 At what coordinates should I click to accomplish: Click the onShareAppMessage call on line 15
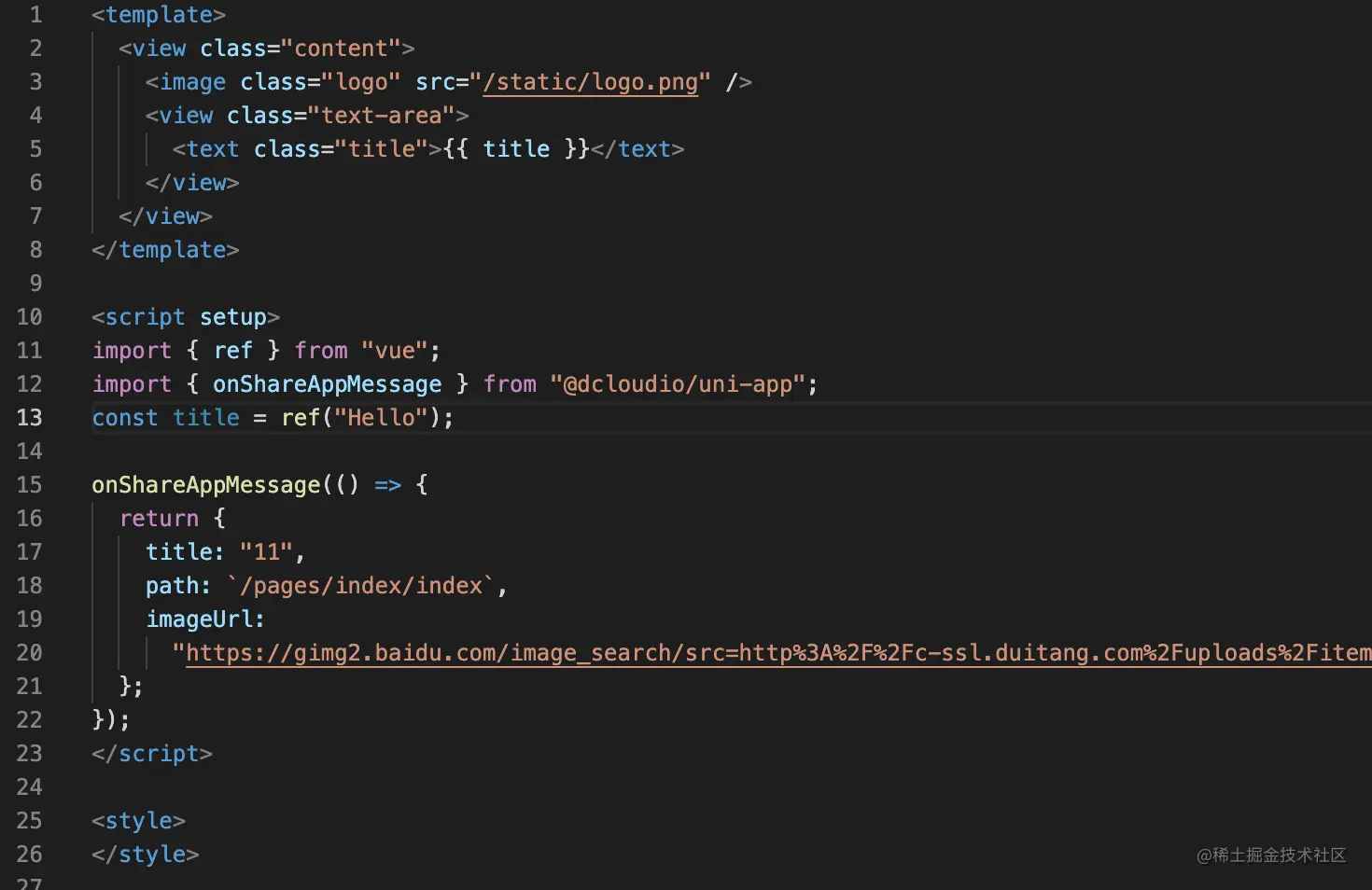click(x=206, y=485)
